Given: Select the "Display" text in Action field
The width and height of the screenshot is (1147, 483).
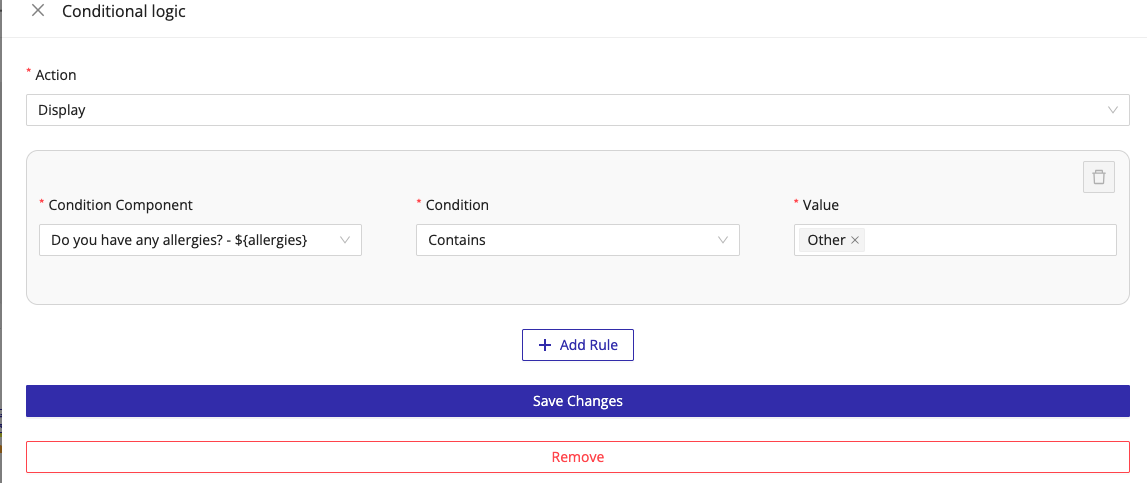Looking at the screenshot, I should point(62,110).
